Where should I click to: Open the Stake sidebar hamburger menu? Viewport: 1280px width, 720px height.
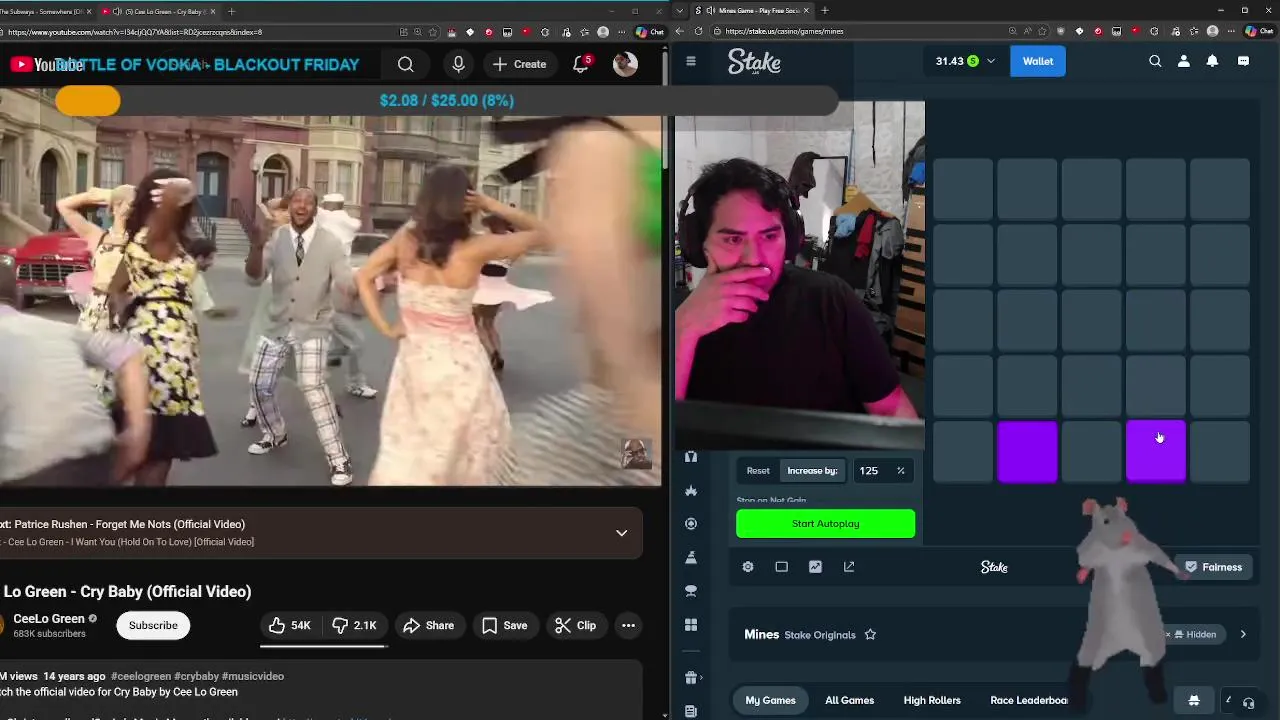[690, 61]
